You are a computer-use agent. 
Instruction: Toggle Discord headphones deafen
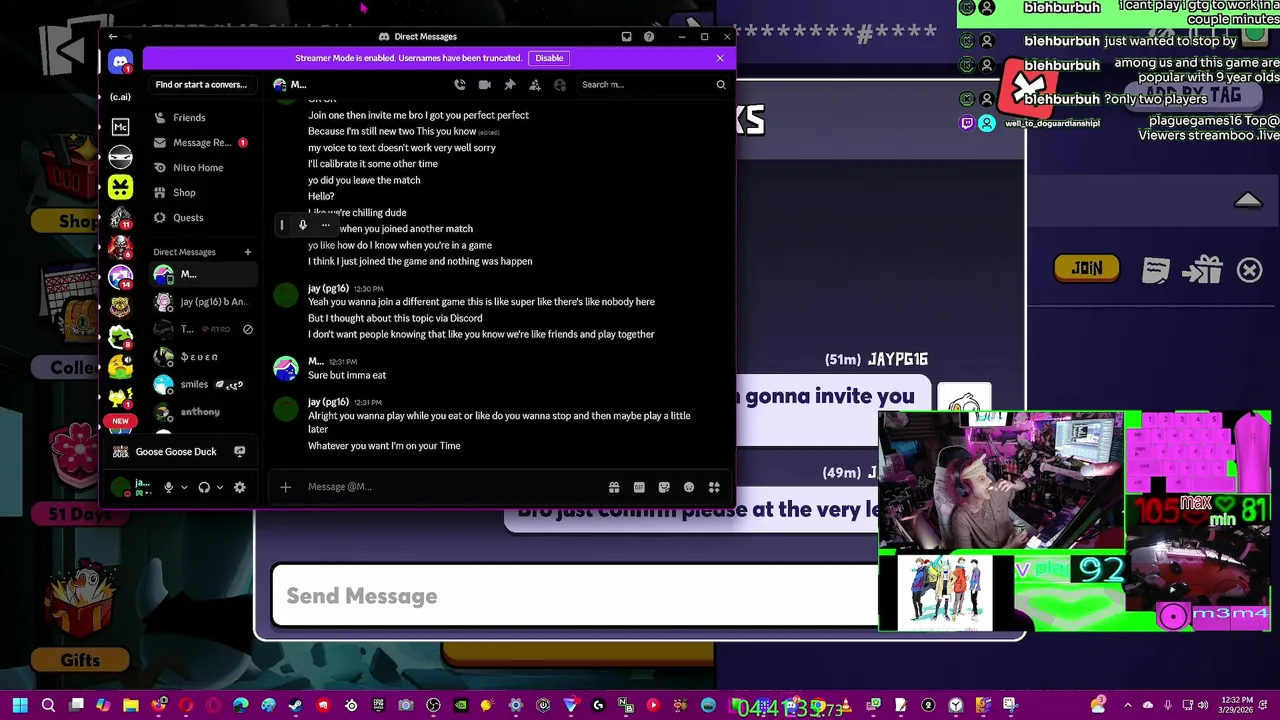coord(204,487)
